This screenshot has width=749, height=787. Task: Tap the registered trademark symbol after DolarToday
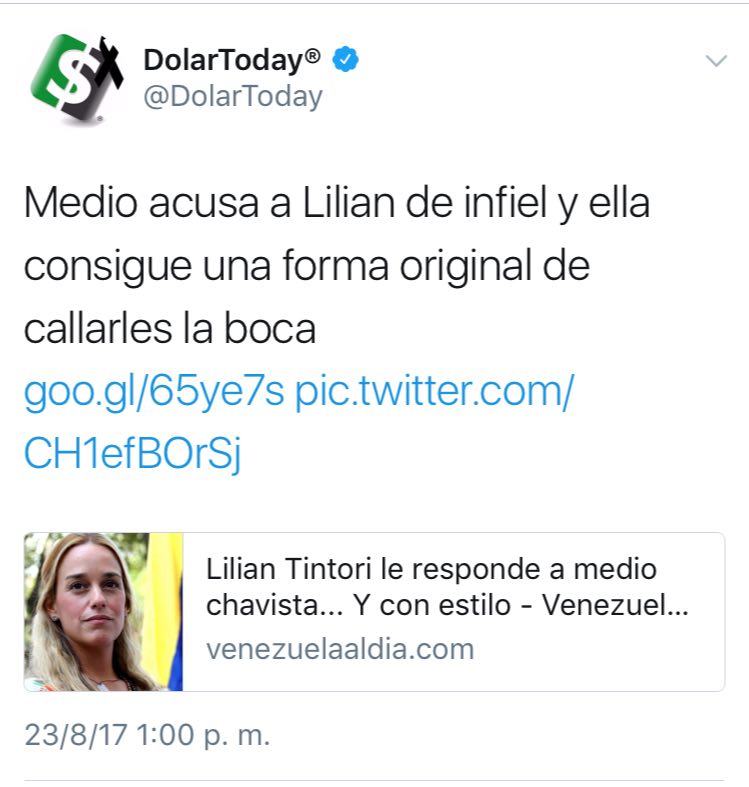tap(312, 55)
